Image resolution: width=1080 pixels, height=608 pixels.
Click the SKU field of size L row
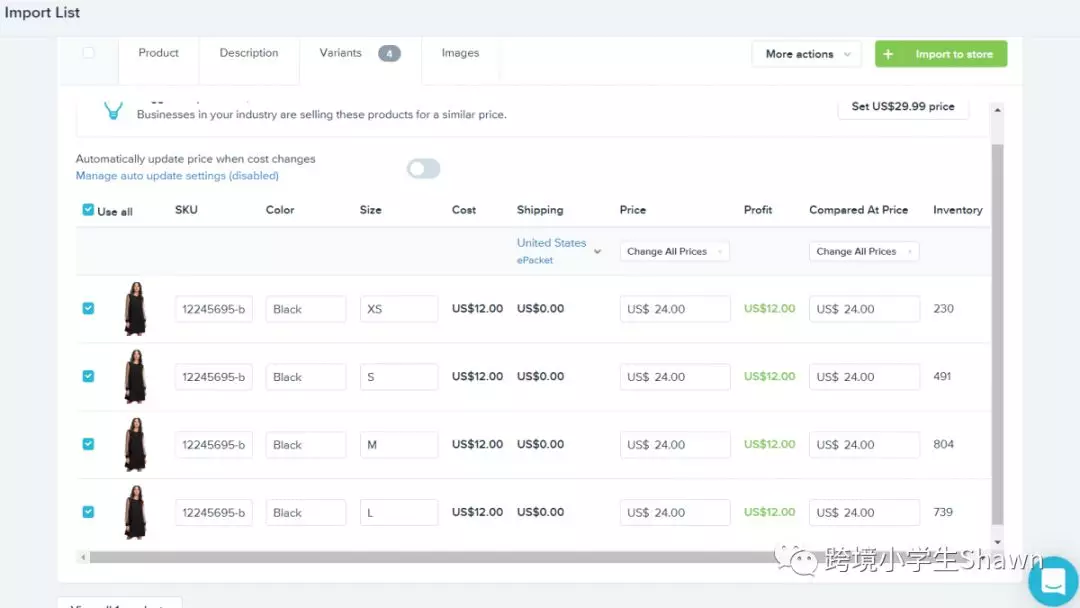coord(214,512)
